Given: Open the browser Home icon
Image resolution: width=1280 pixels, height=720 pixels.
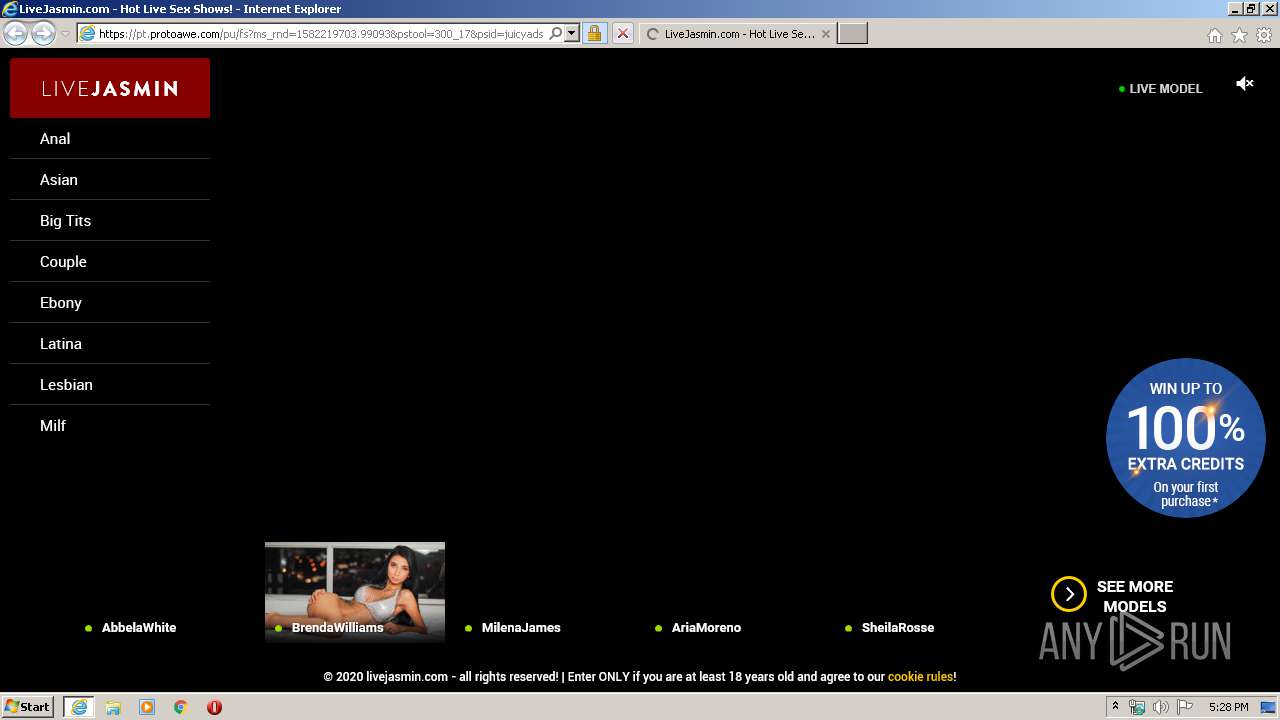Looking at the screenshot, I should pos(1214,35).
